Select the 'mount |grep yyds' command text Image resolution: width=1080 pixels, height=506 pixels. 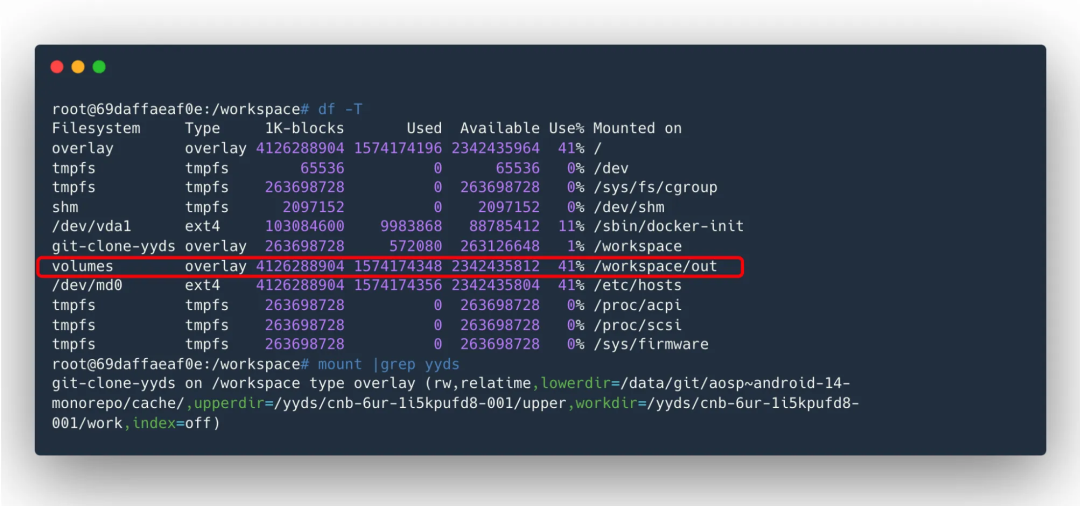(x=388, y=363)
